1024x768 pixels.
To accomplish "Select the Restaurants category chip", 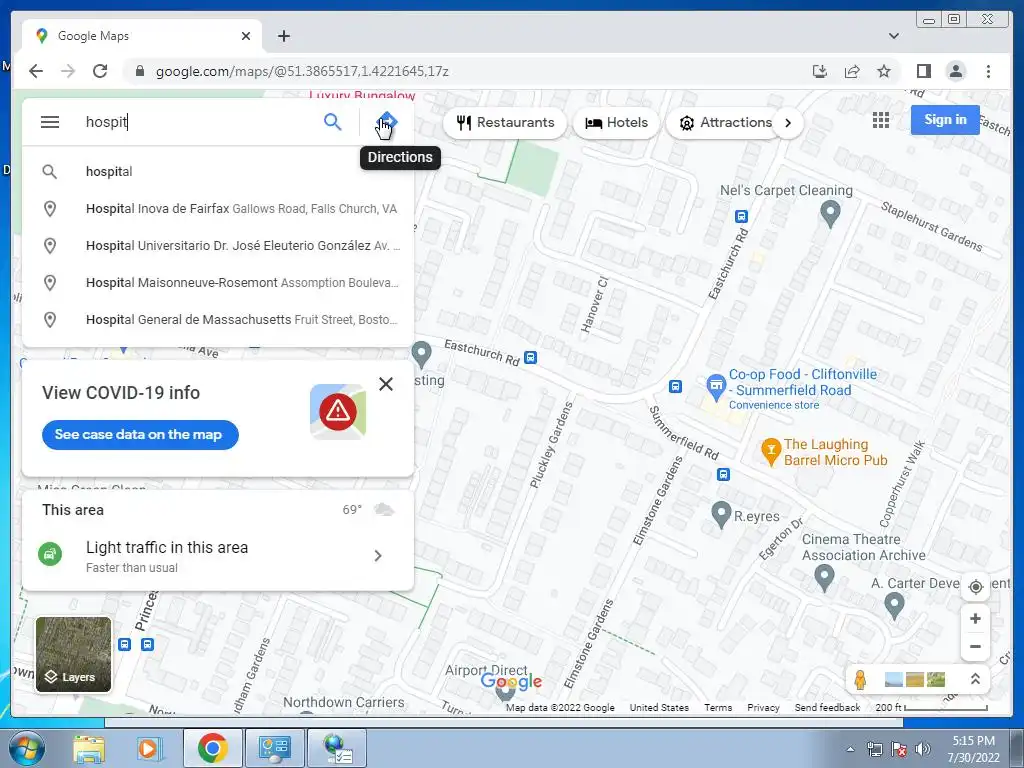I will 505,123.
